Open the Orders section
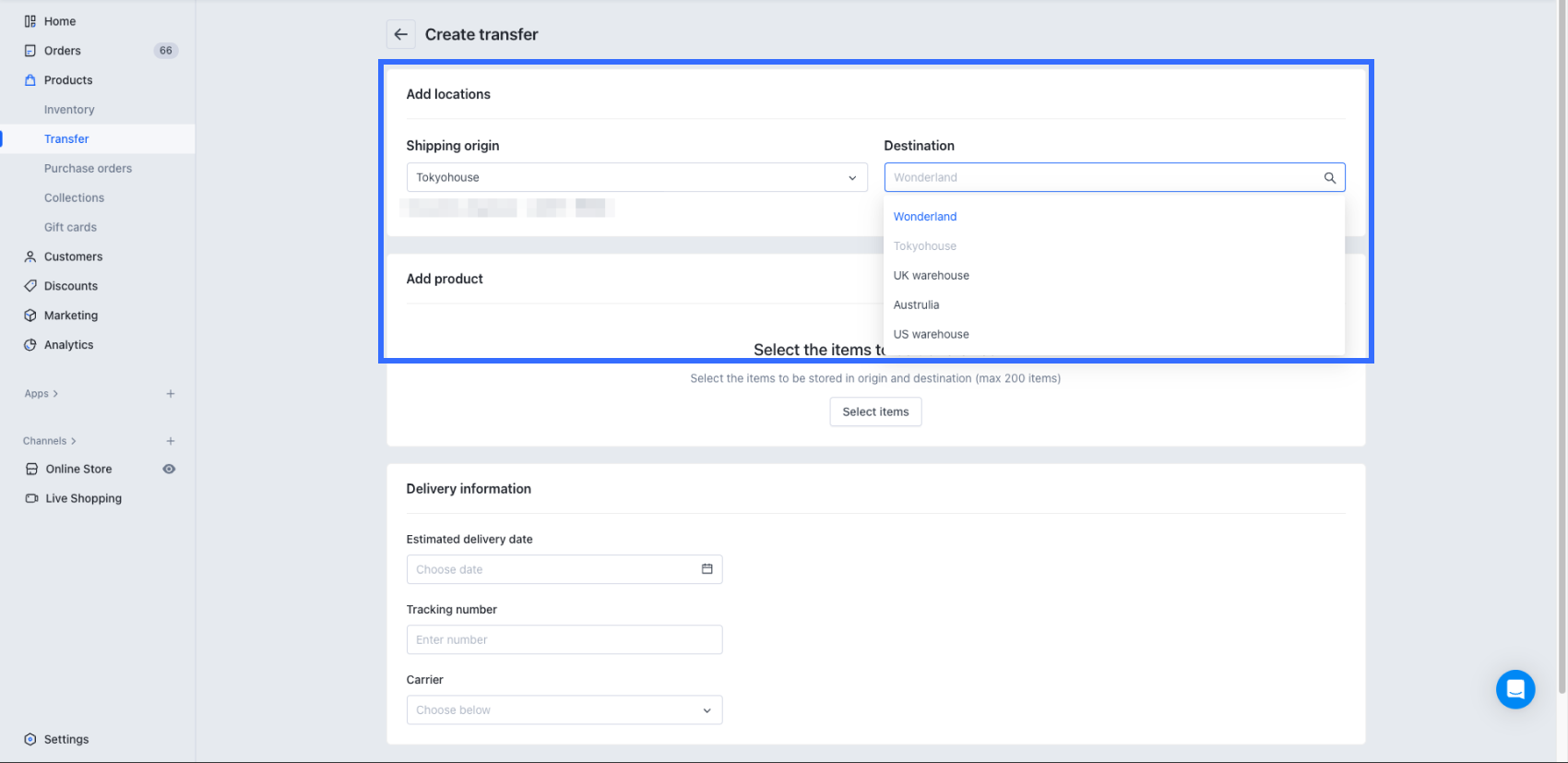 pyautogui.click(x=62, y=51)
